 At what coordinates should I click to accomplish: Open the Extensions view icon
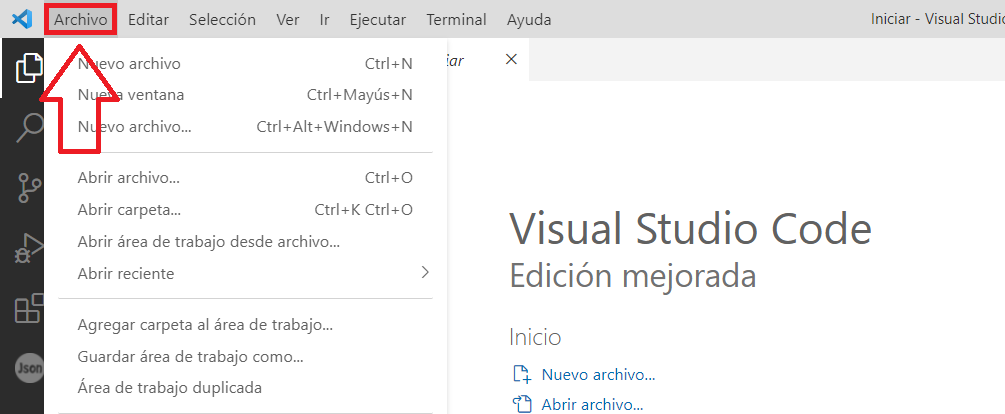(x=28, y=309)
